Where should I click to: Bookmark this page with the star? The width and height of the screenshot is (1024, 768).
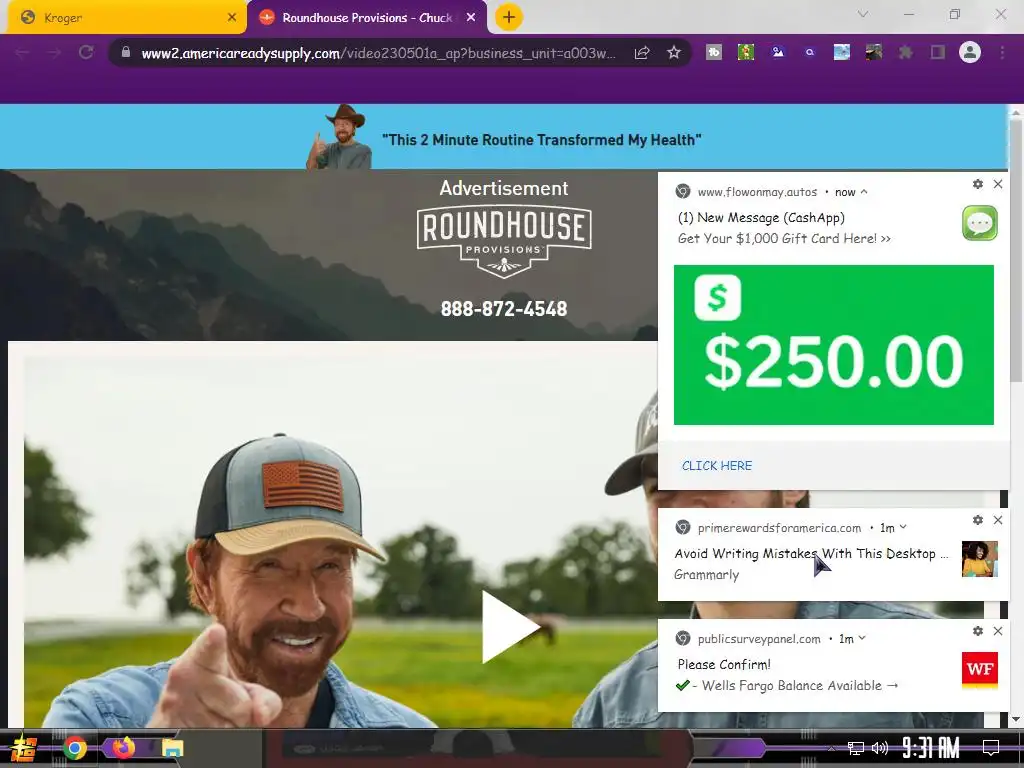coord(674,52)
